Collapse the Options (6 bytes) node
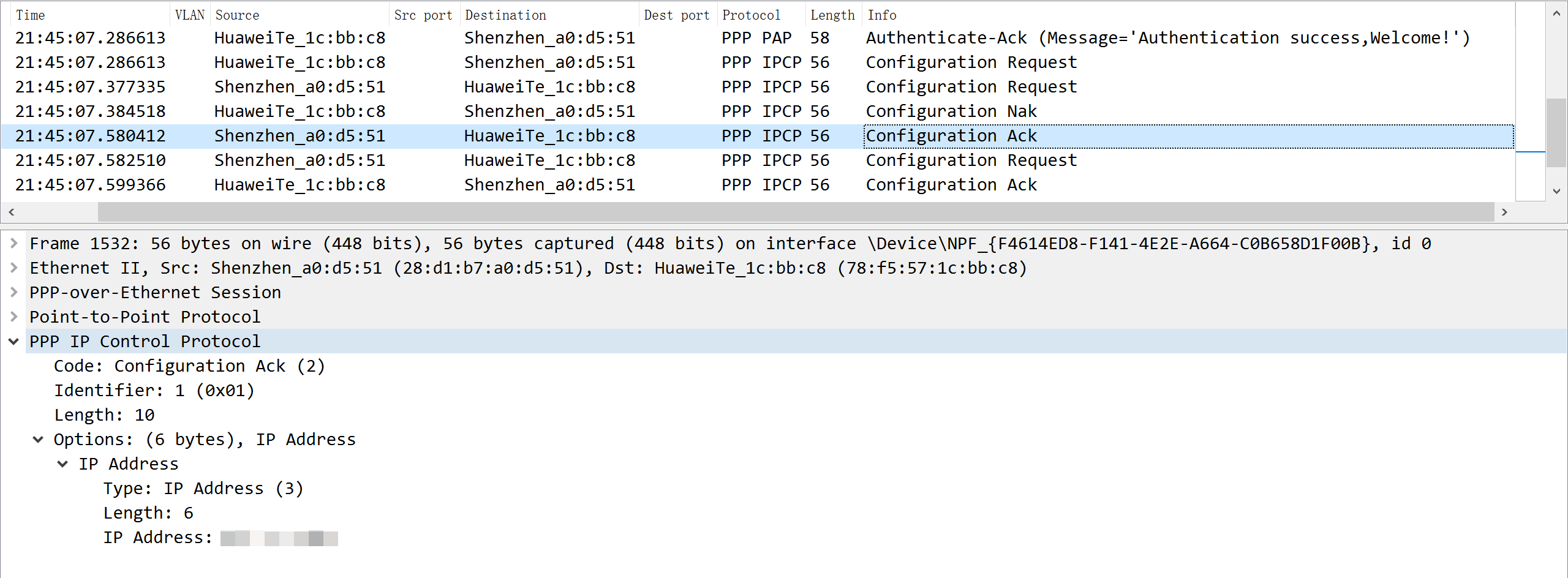This screenshot has width=1568, height=578. 38,439
